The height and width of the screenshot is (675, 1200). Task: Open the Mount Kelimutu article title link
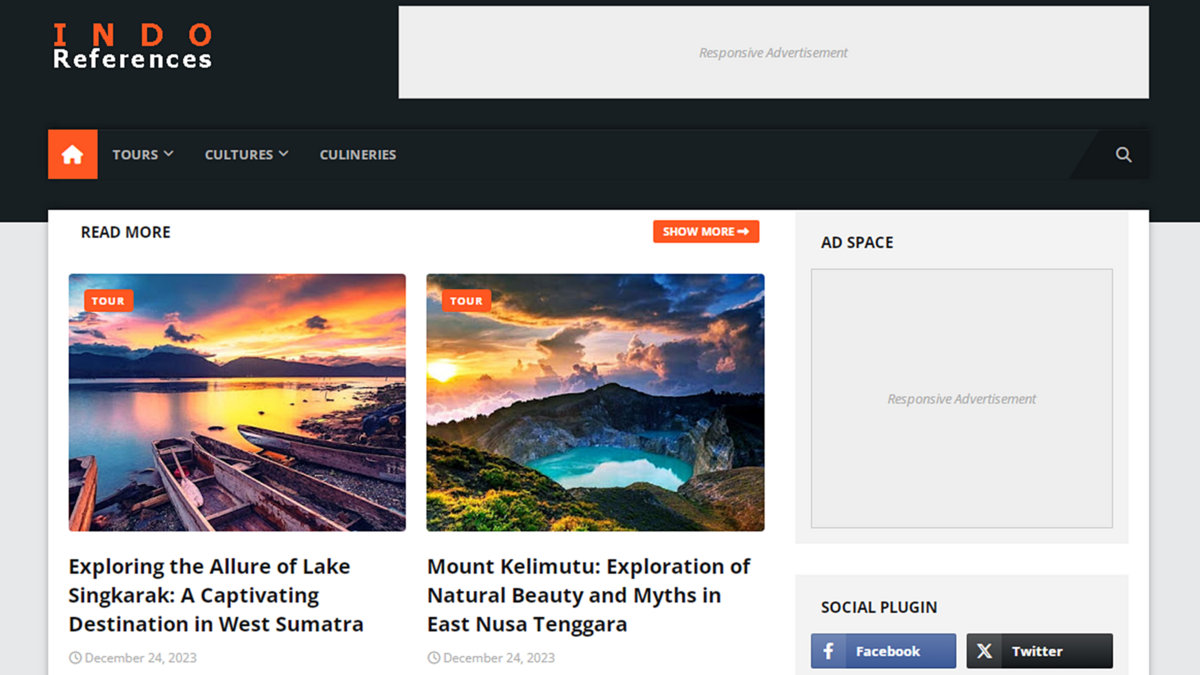(588, 595)
